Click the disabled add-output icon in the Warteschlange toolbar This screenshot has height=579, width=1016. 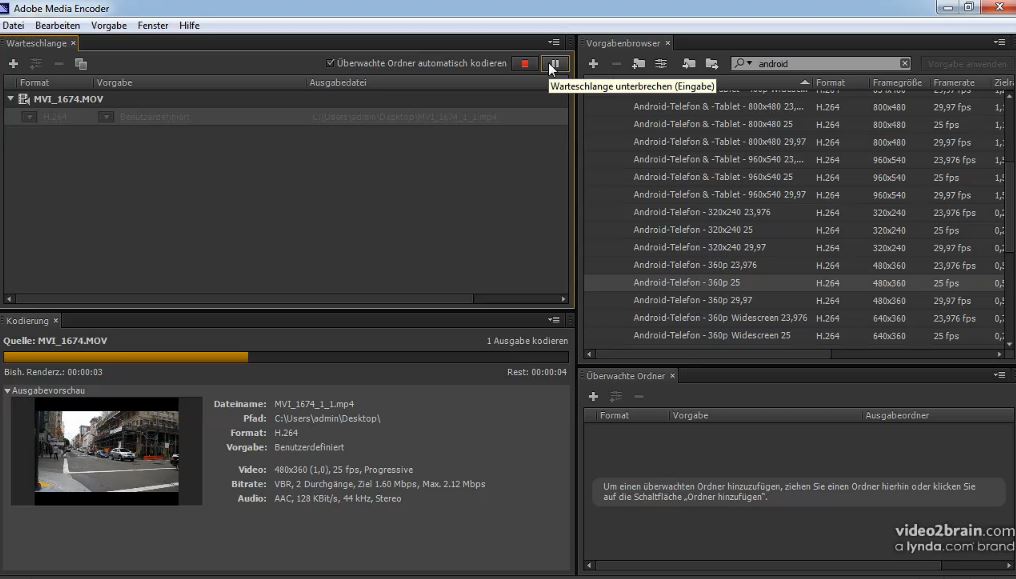click(36, 63)
